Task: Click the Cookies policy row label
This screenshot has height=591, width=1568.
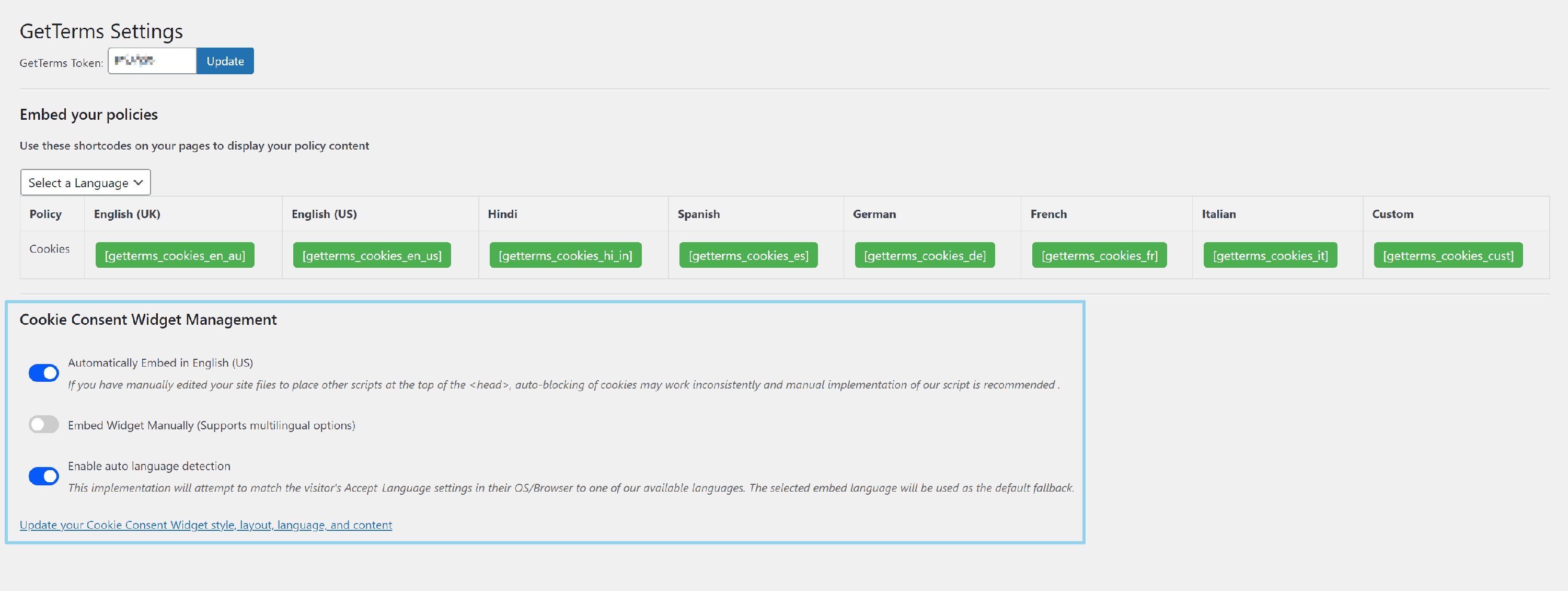Action: [x=49, y=248]
